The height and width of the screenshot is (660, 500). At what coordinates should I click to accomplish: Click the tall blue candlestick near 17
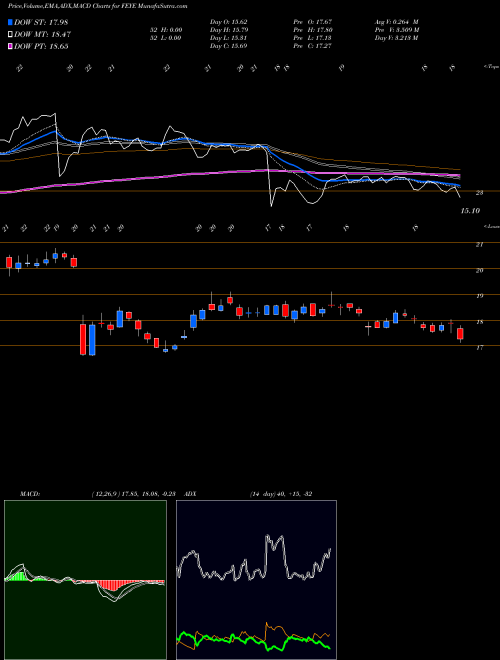[x=92, y=339]
